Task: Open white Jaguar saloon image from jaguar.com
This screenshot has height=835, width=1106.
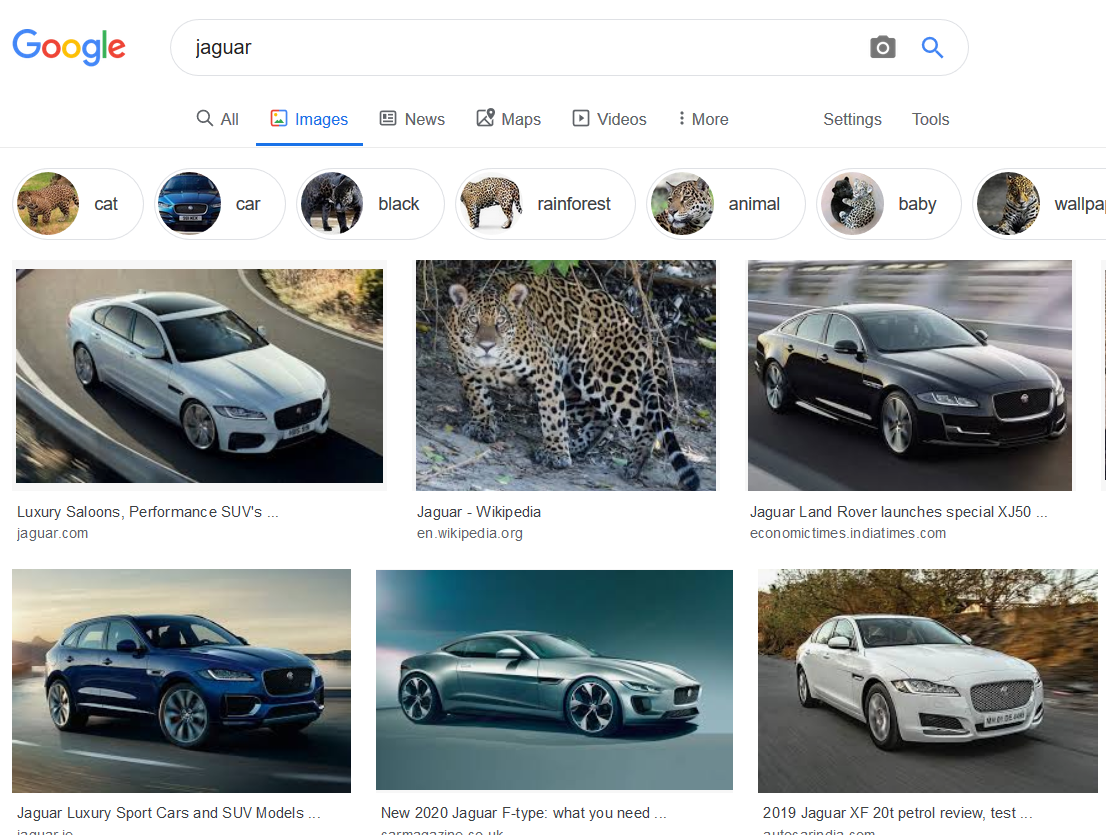Action: point(200,376)
